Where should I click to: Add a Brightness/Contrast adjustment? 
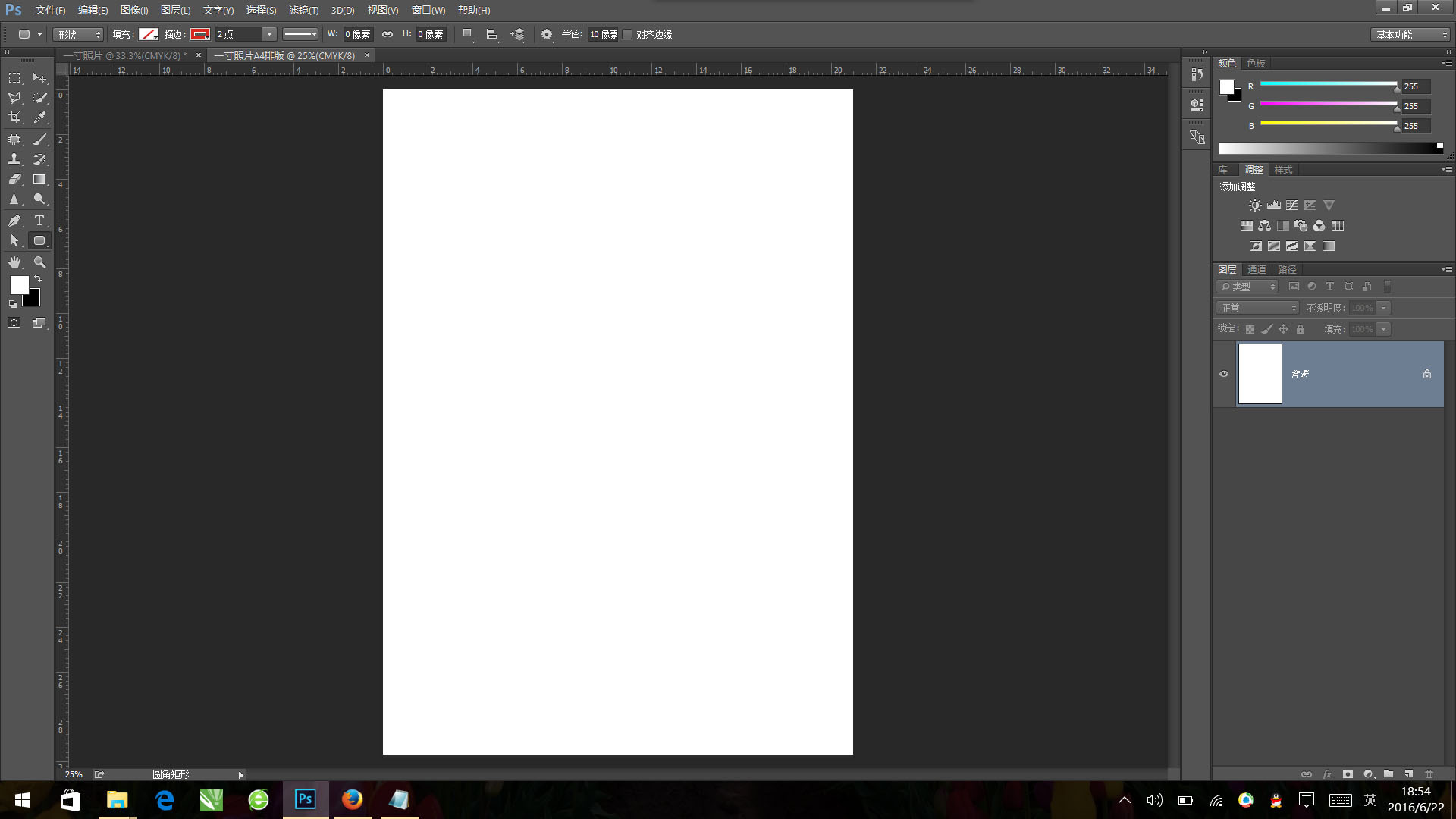(x=1255, y=206)
